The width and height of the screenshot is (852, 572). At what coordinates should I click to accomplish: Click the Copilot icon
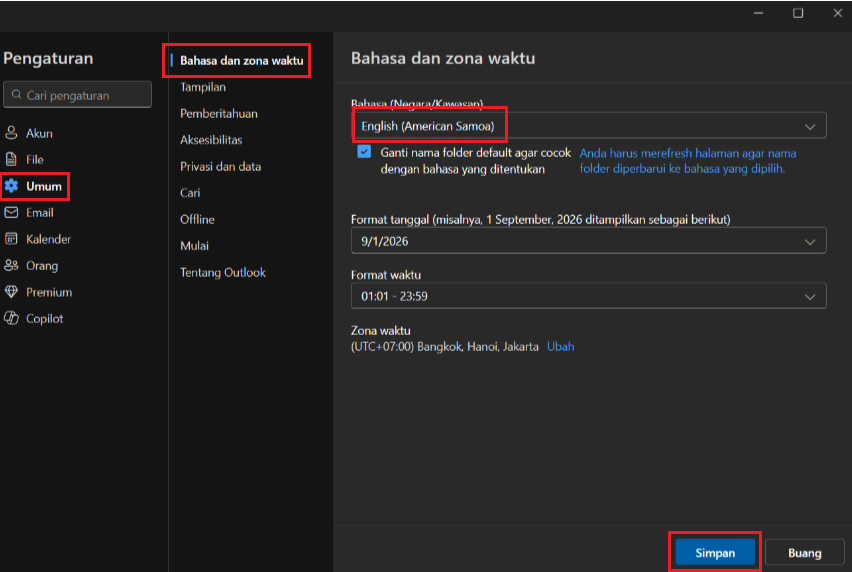(x=11, y=318)
